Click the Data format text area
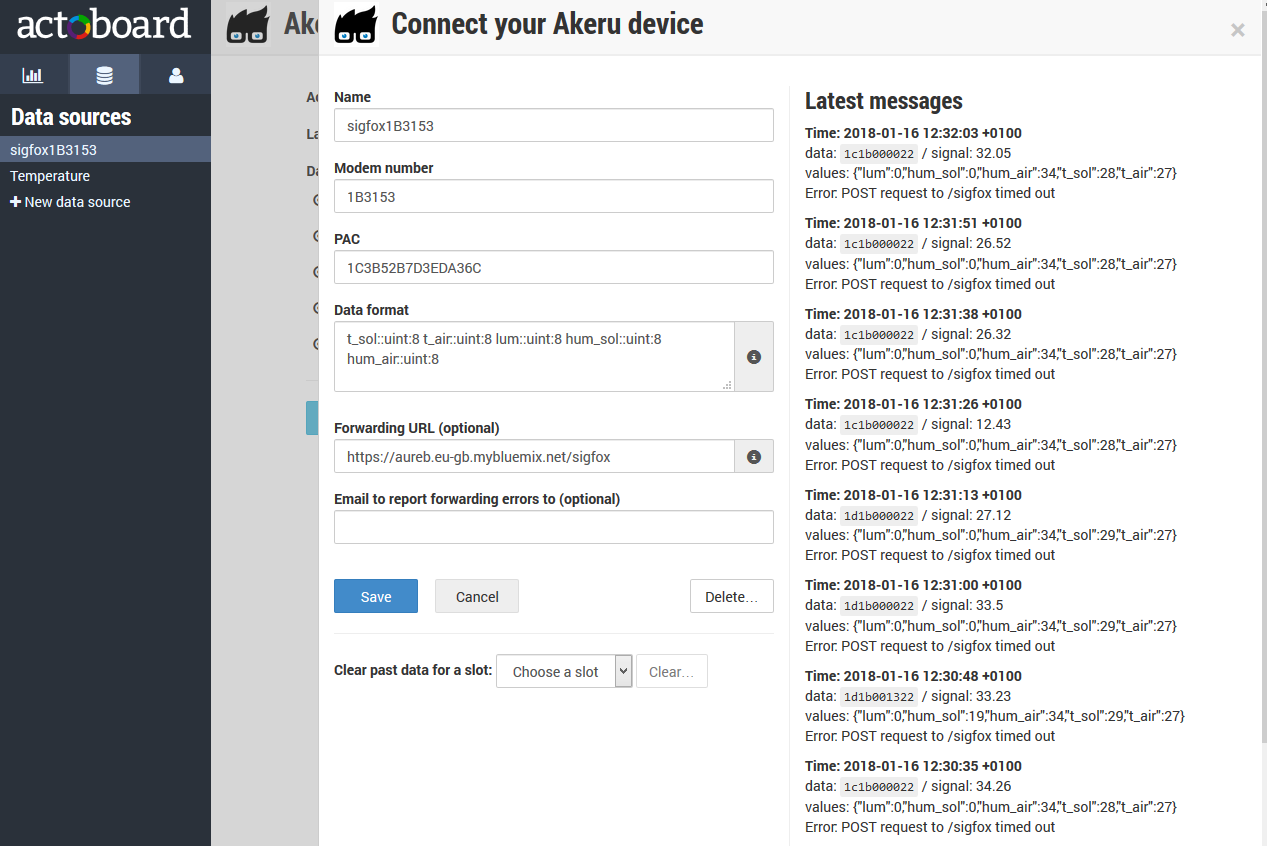The image size is (1267, 846). (x=534, y=356)
